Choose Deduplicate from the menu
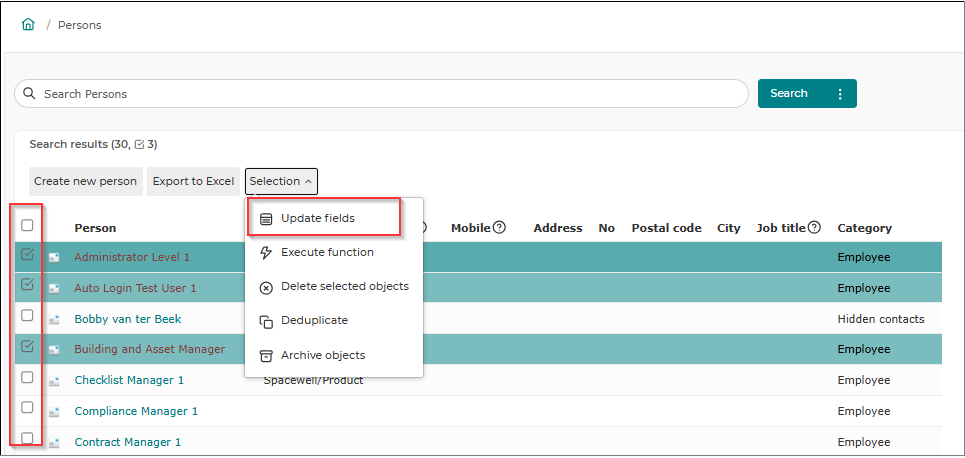Image resolution: width=965 pixels, height=458 pixels. (314, 321)
